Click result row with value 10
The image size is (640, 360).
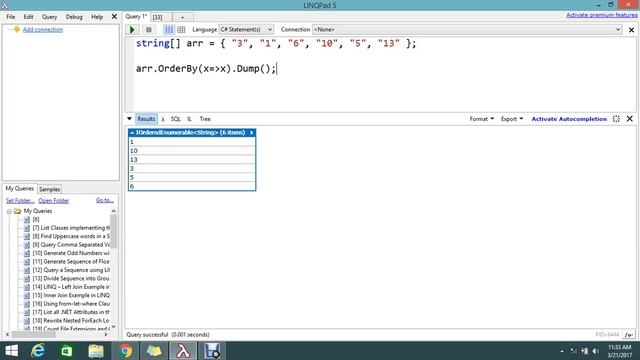click(x=192, y=151)
